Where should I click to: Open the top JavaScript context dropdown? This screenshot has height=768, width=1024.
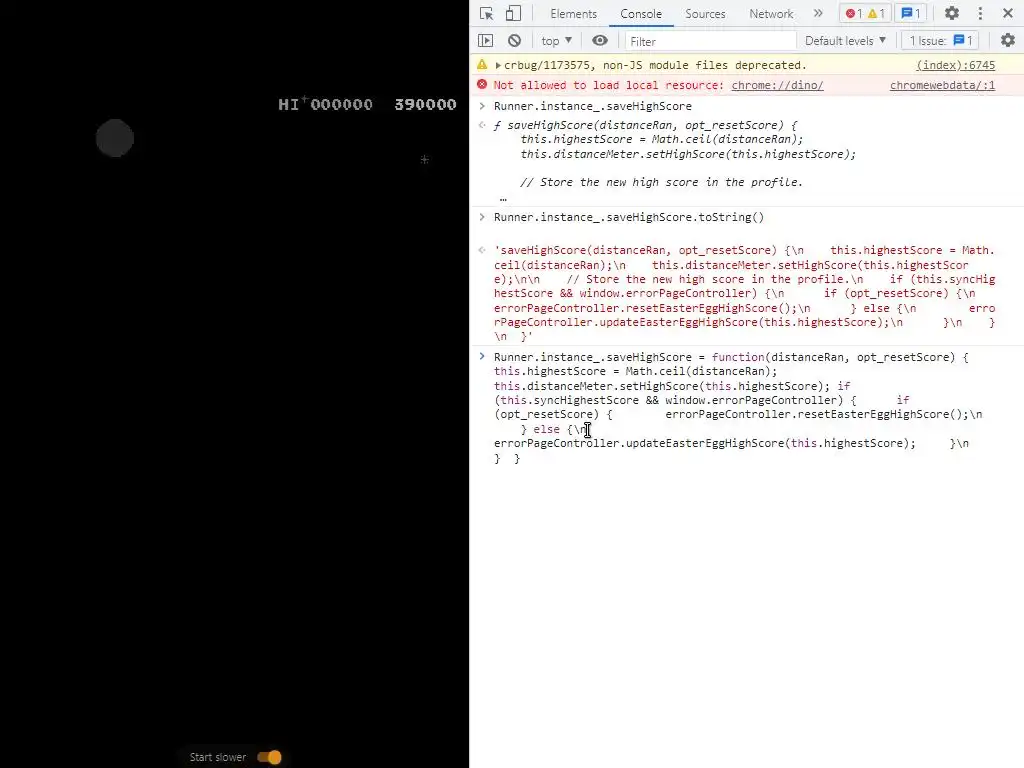pos(556,40)
